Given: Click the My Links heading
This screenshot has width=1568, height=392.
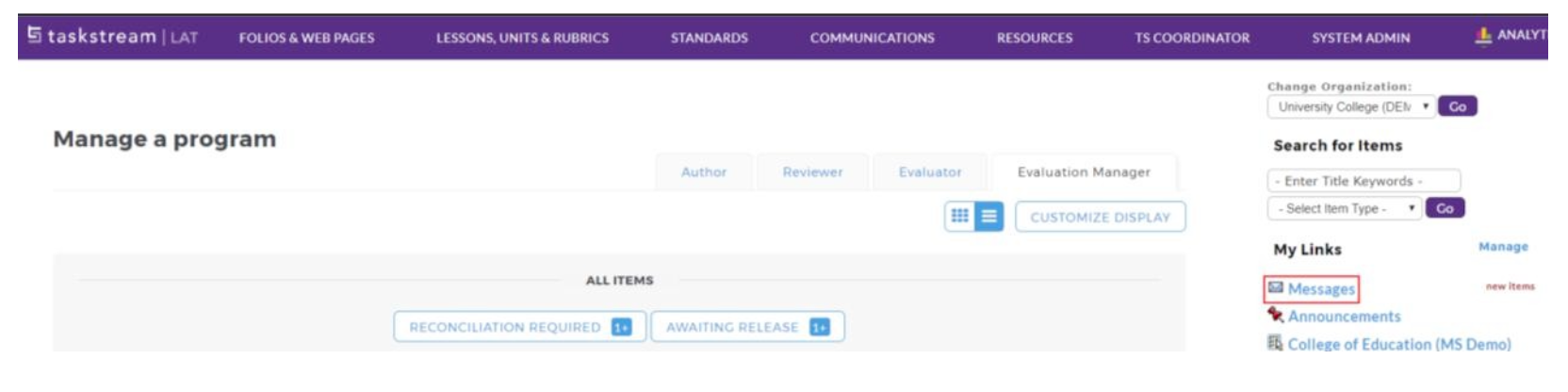Looking at the screenshot, I should point(1307,249).
